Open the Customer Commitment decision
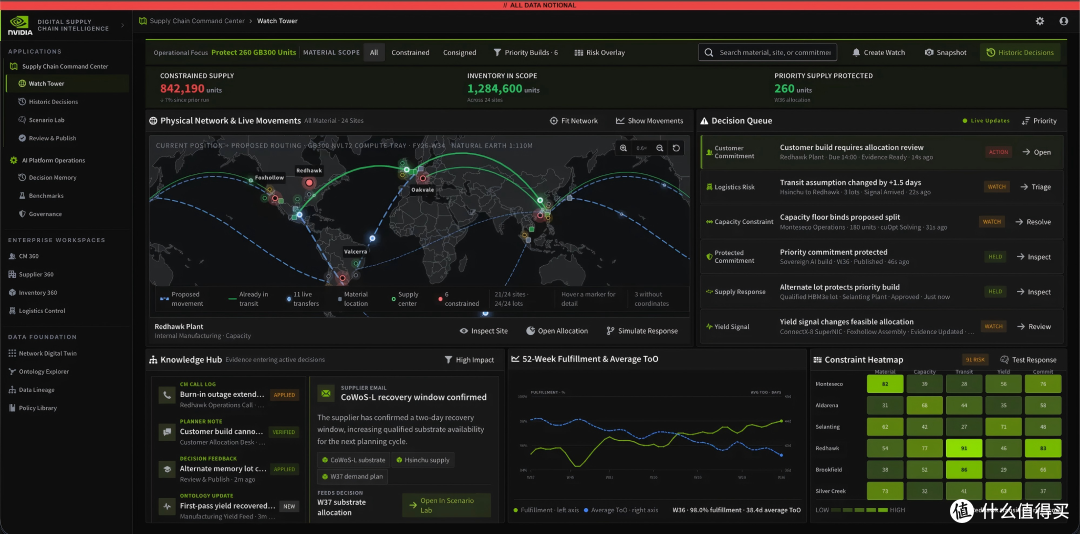 (1036, 152)
